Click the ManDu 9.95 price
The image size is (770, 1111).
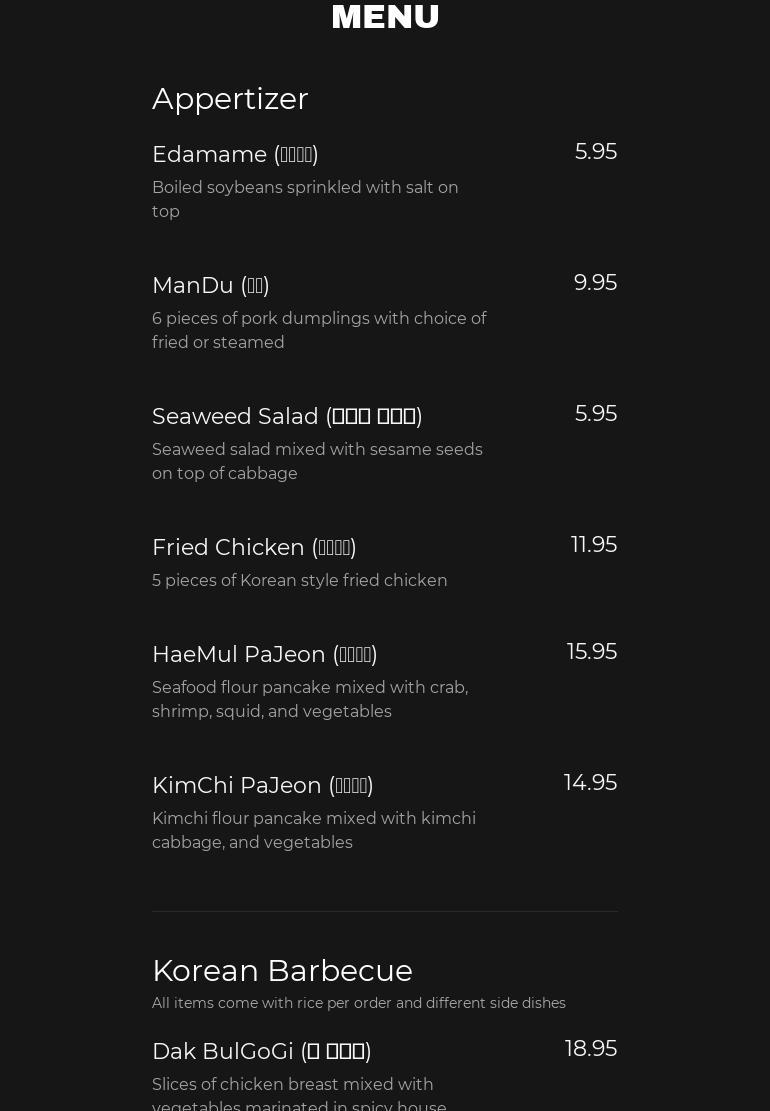(595, 283)
